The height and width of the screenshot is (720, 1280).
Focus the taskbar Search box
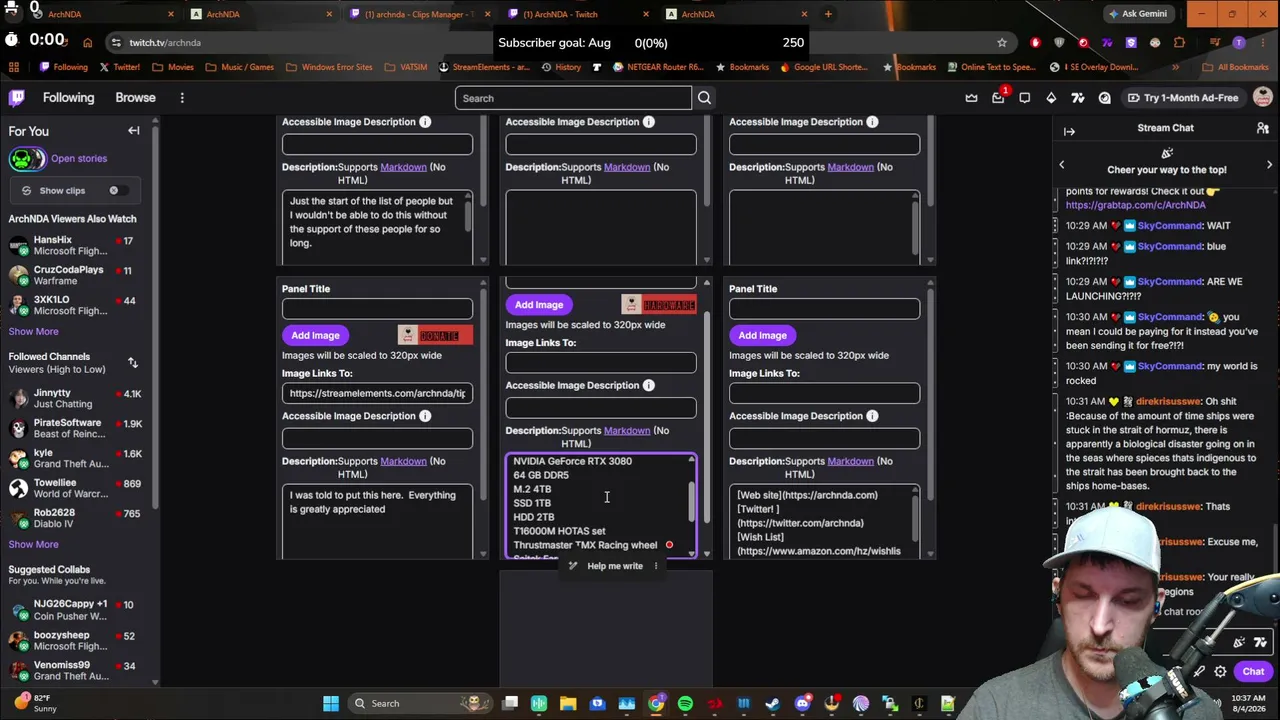click(420, 703)
